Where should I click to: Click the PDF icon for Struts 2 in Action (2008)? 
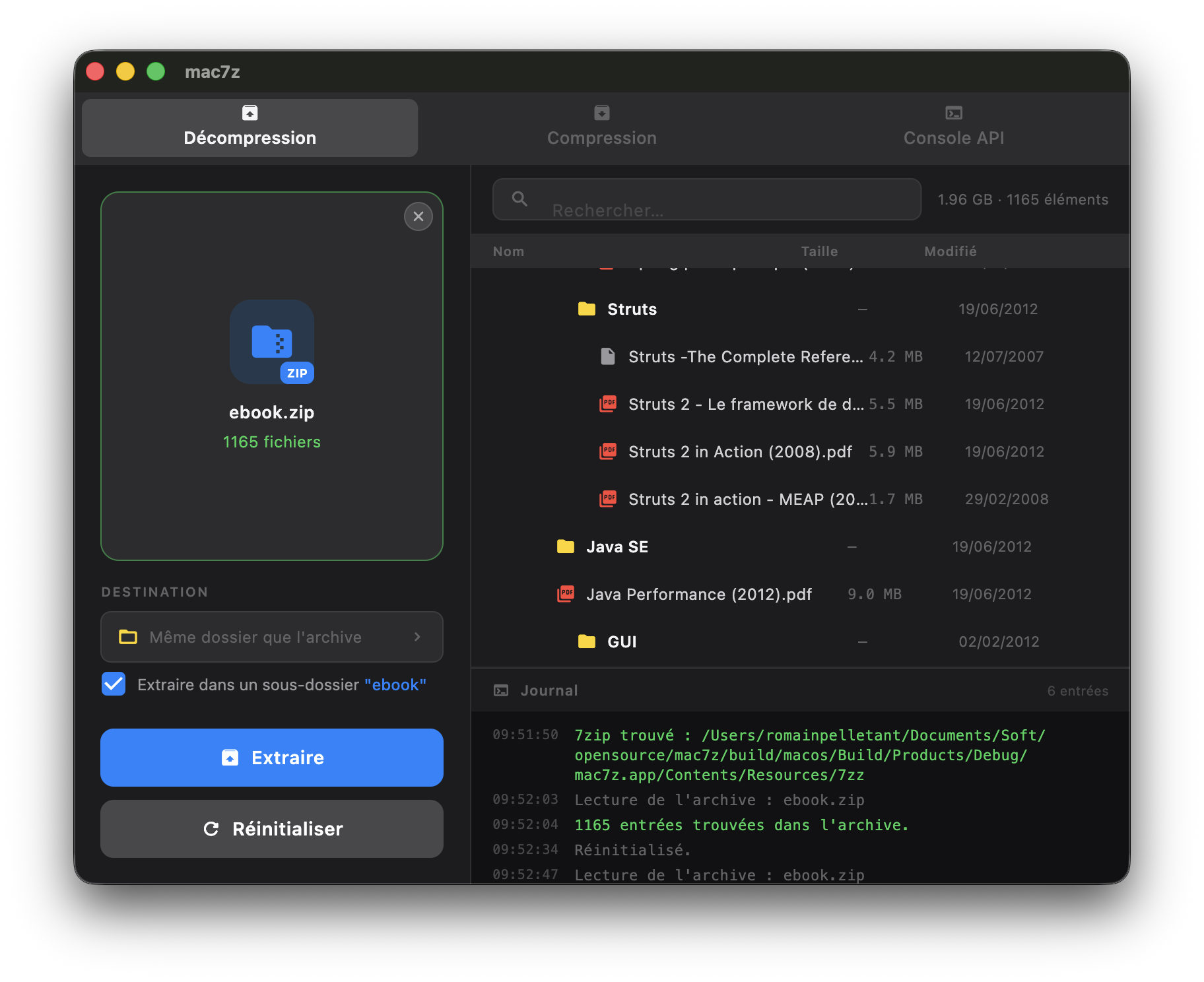pos(607,451)
